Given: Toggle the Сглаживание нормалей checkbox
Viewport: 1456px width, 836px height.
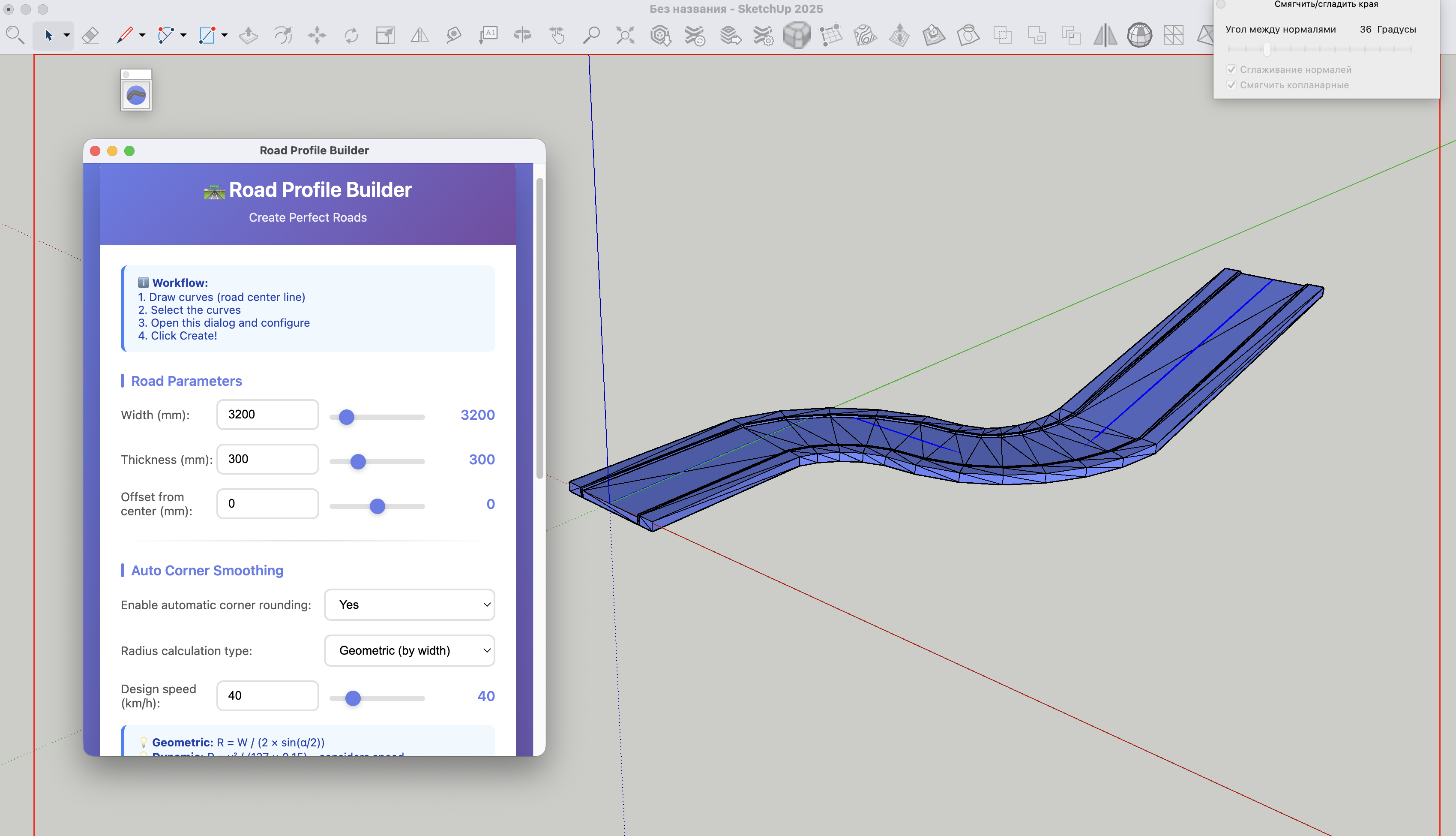Looking at the screenshot, I should (1231, 69).
